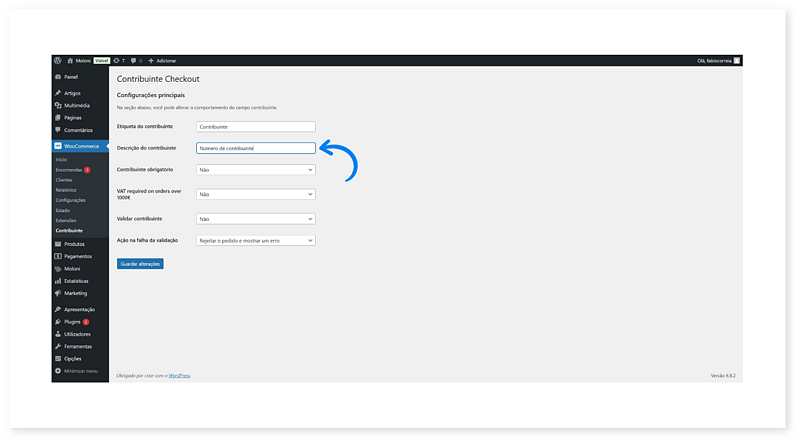Open Plugins section in sidebar

coord(72,321)
